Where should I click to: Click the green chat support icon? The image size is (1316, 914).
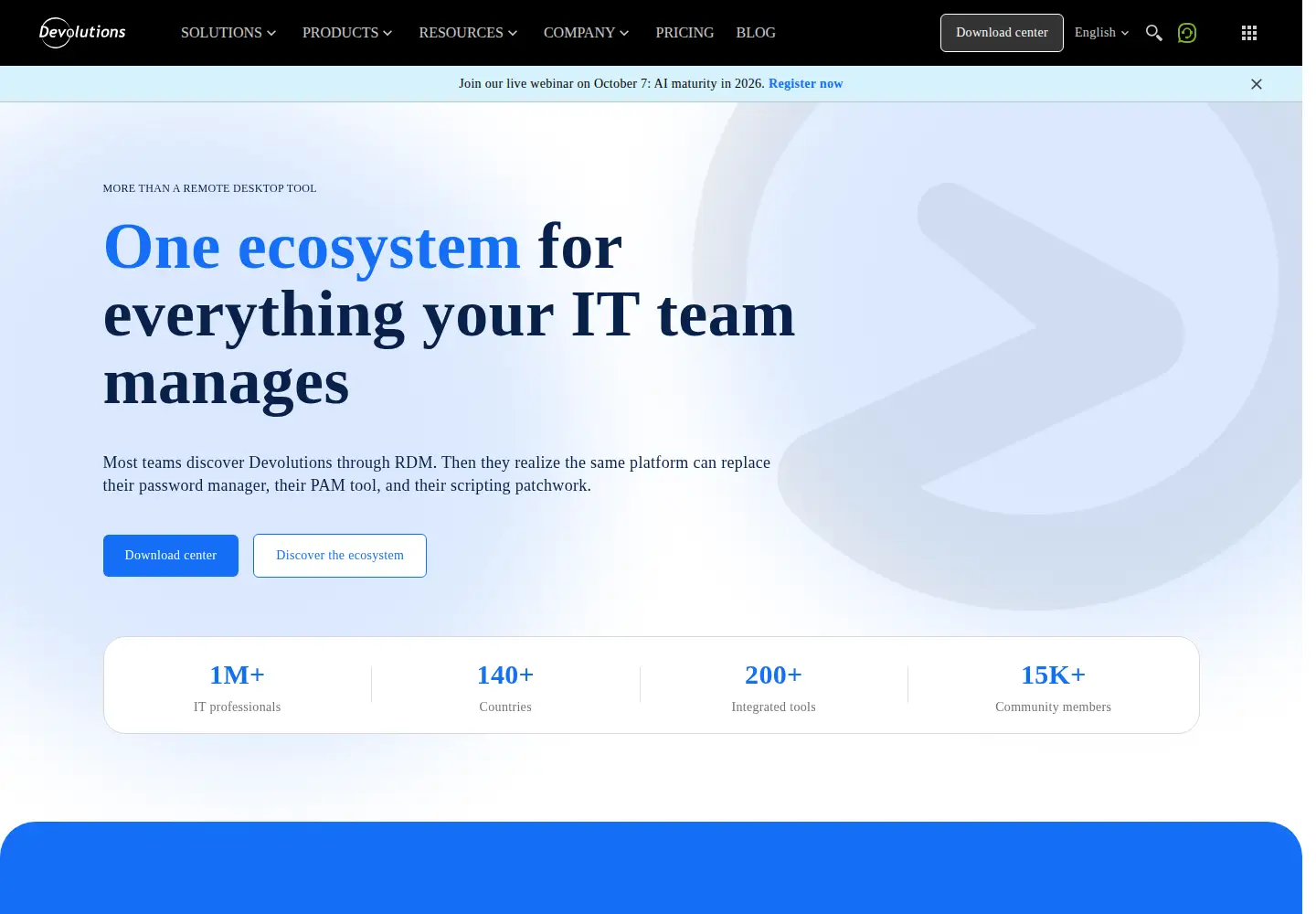[1187, 33]
